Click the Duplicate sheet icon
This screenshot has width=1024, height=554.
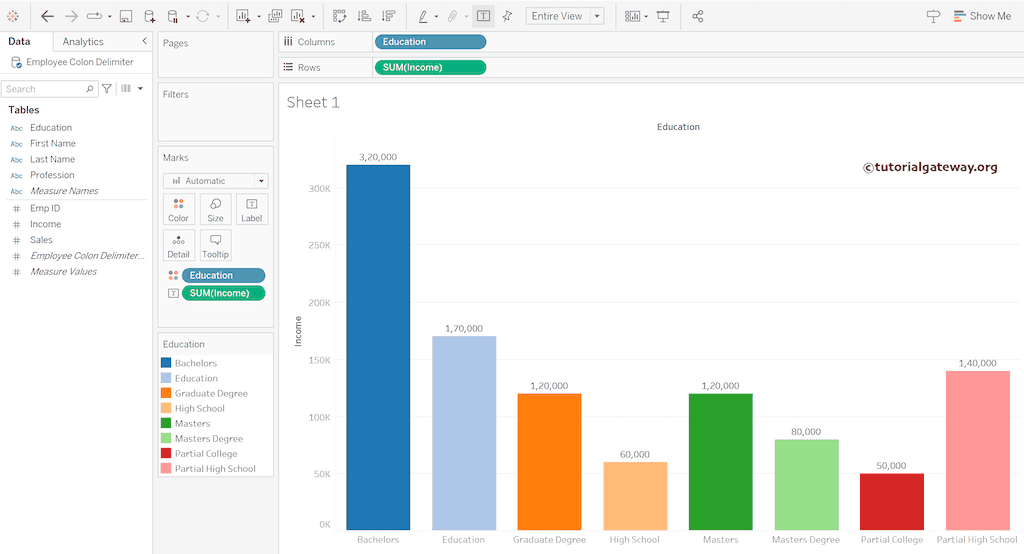tap(275, 16)
